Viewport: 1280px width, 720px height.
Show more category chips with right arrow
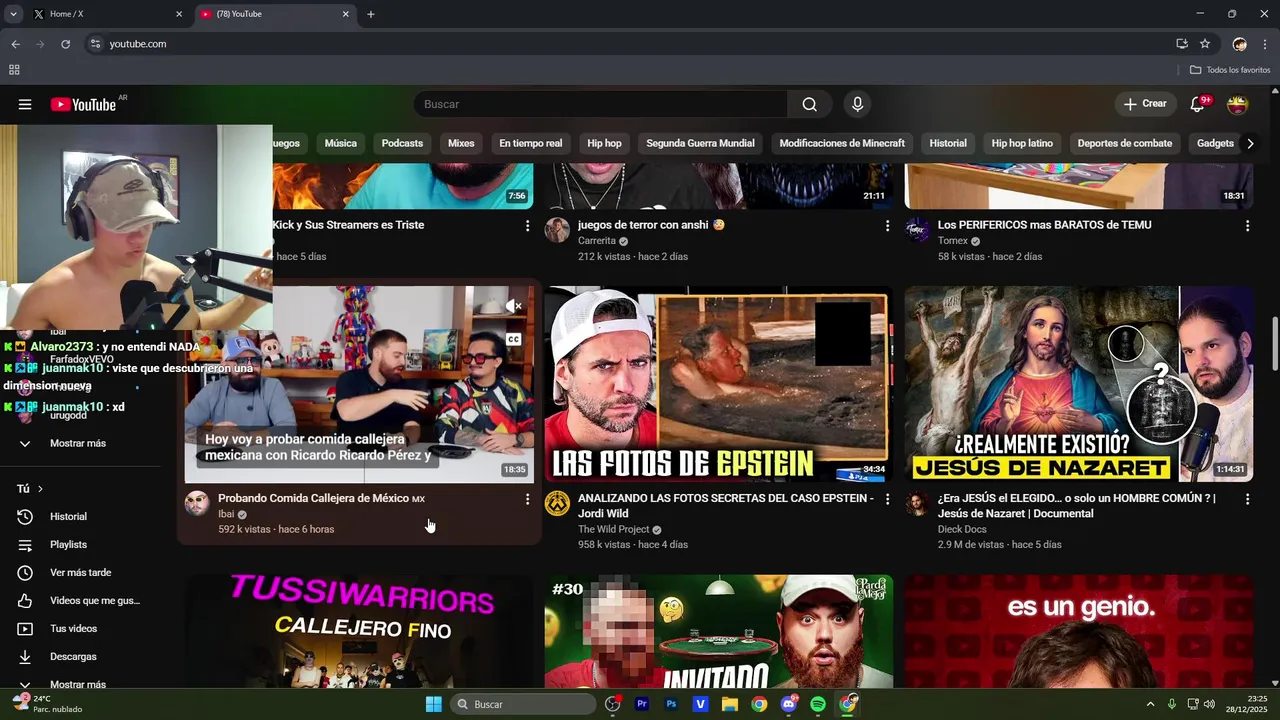pos(1250,143)
